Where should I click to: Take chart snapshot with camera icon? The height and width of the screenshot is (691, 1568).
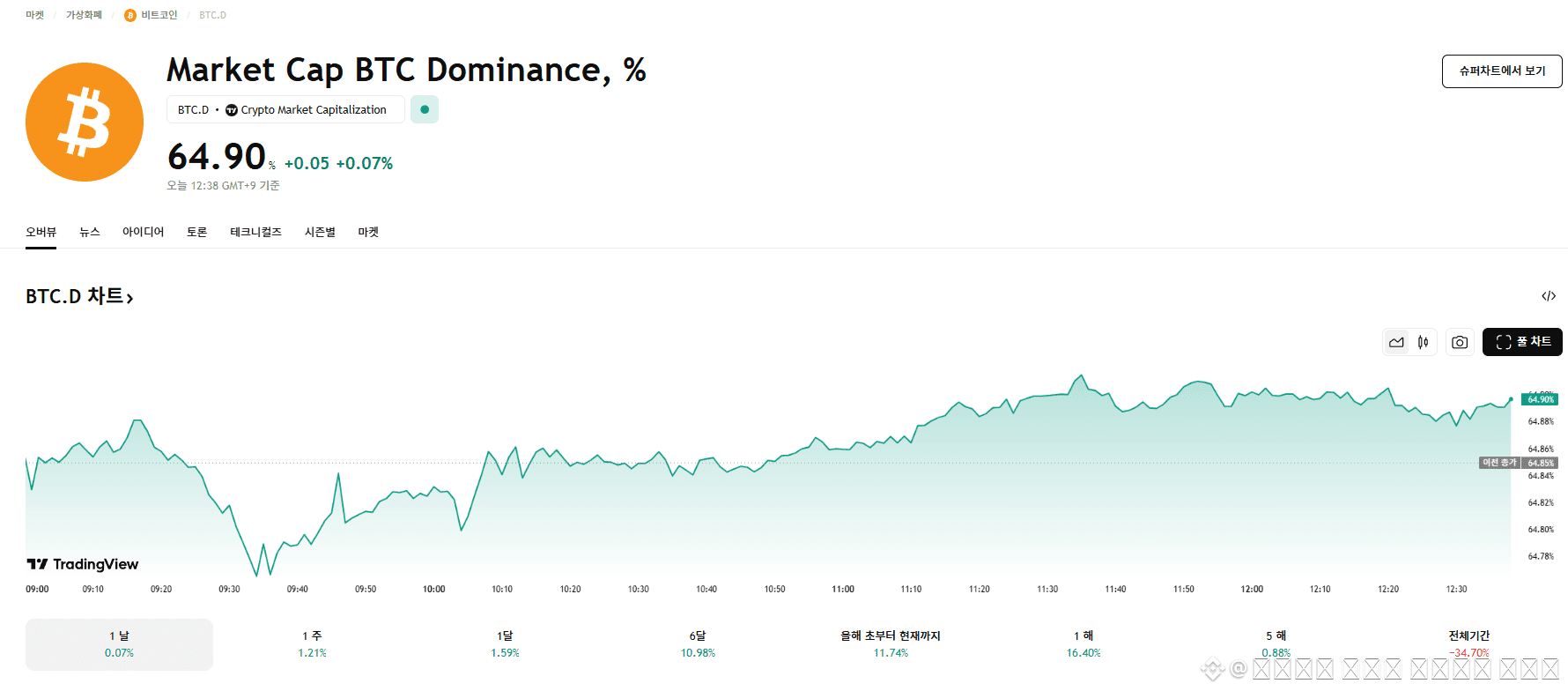1460,342
